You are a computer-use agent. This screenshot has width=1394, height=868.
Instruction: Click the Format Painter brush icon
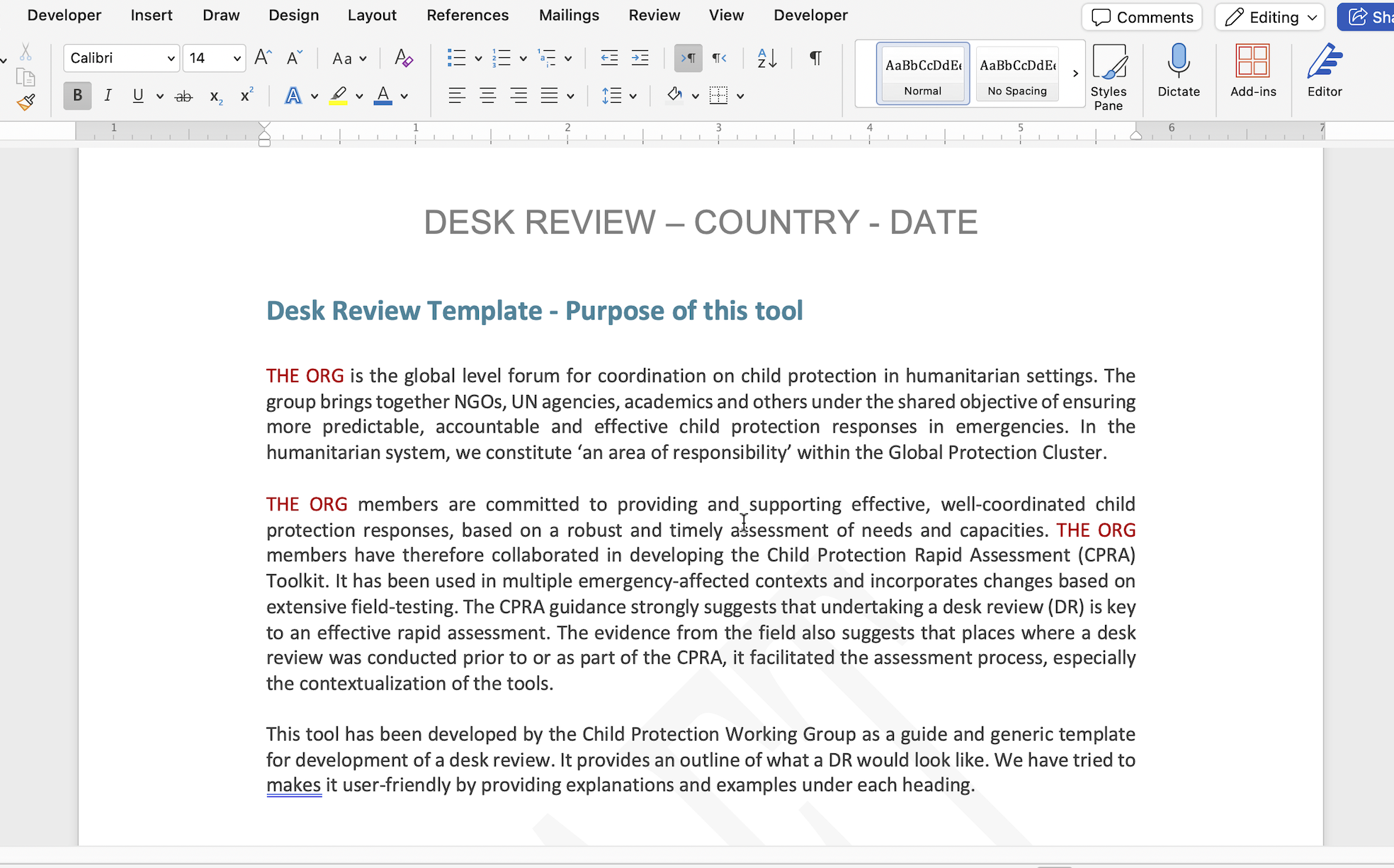coord(26,103)
